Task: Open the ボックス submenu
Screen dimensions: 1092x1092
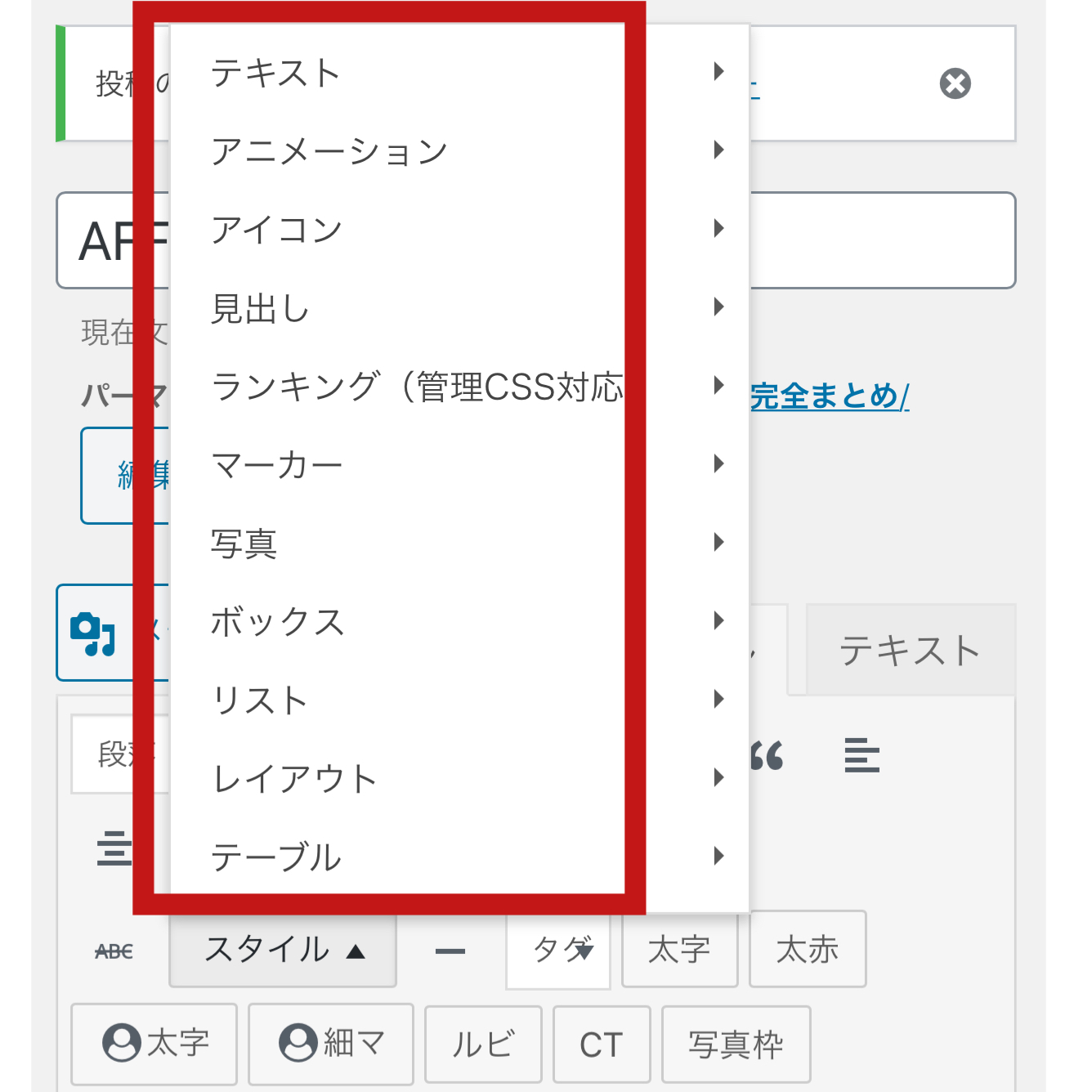Action: pos(459,621)
